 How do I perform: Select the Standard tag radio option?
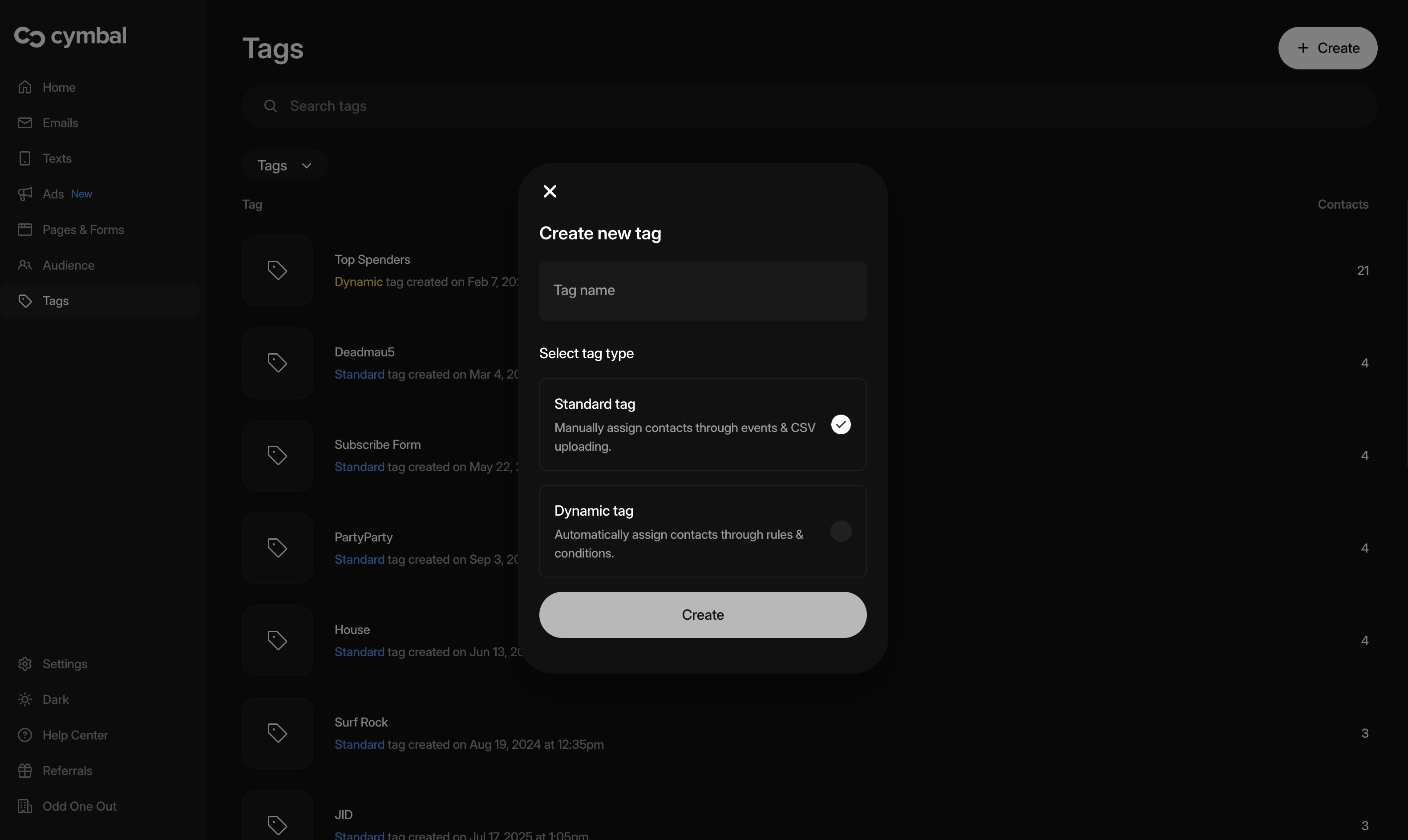pyautogui.click(x=841, y=424)
